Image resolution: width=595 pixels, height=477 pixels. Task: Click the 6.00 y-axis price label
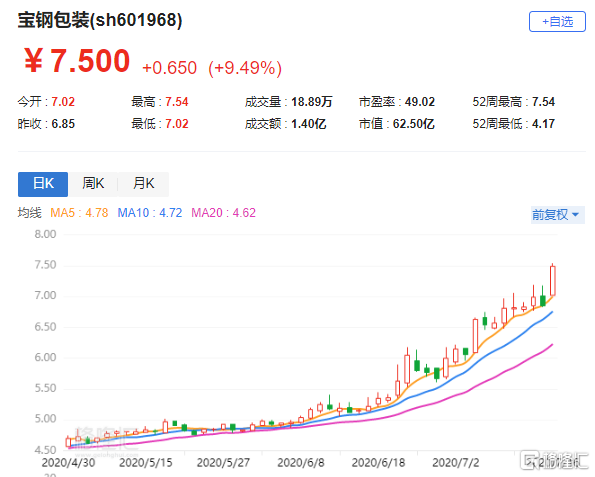(x=45, y=357)
